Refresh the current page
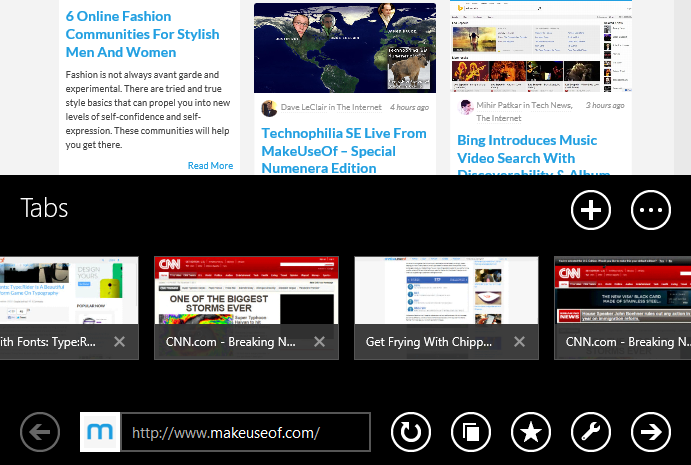The height and width of the screenshot is (465, 691). 410,432
